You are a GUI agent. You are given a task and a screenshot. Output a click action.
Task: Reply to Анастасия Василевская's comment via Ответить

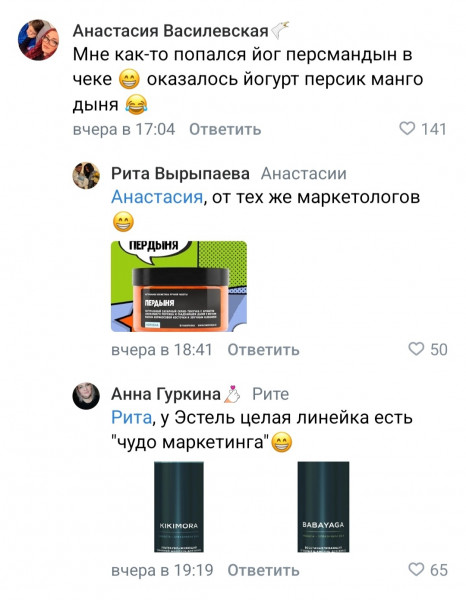coord(225,129)
